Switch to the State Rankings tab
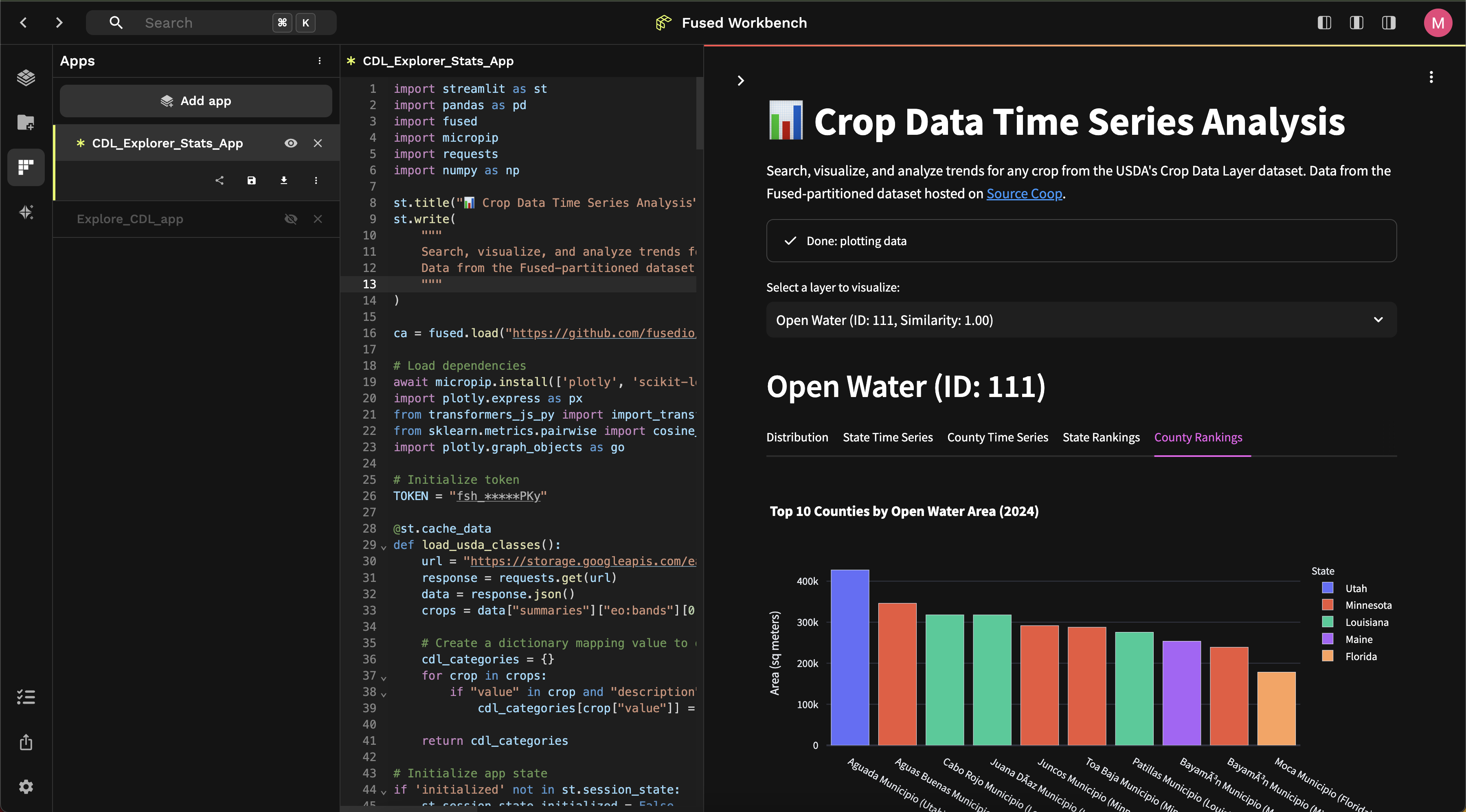This screenshot has width=1466, height=812. click(1101, 437)
